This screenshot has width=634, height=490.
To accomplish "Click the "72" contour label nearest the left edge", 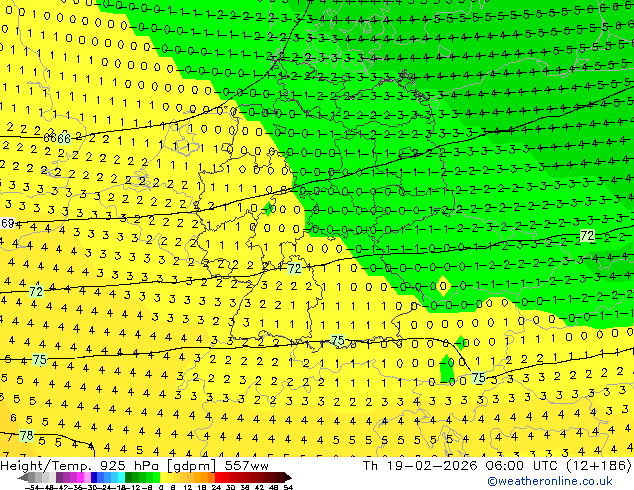I will 36,291.
